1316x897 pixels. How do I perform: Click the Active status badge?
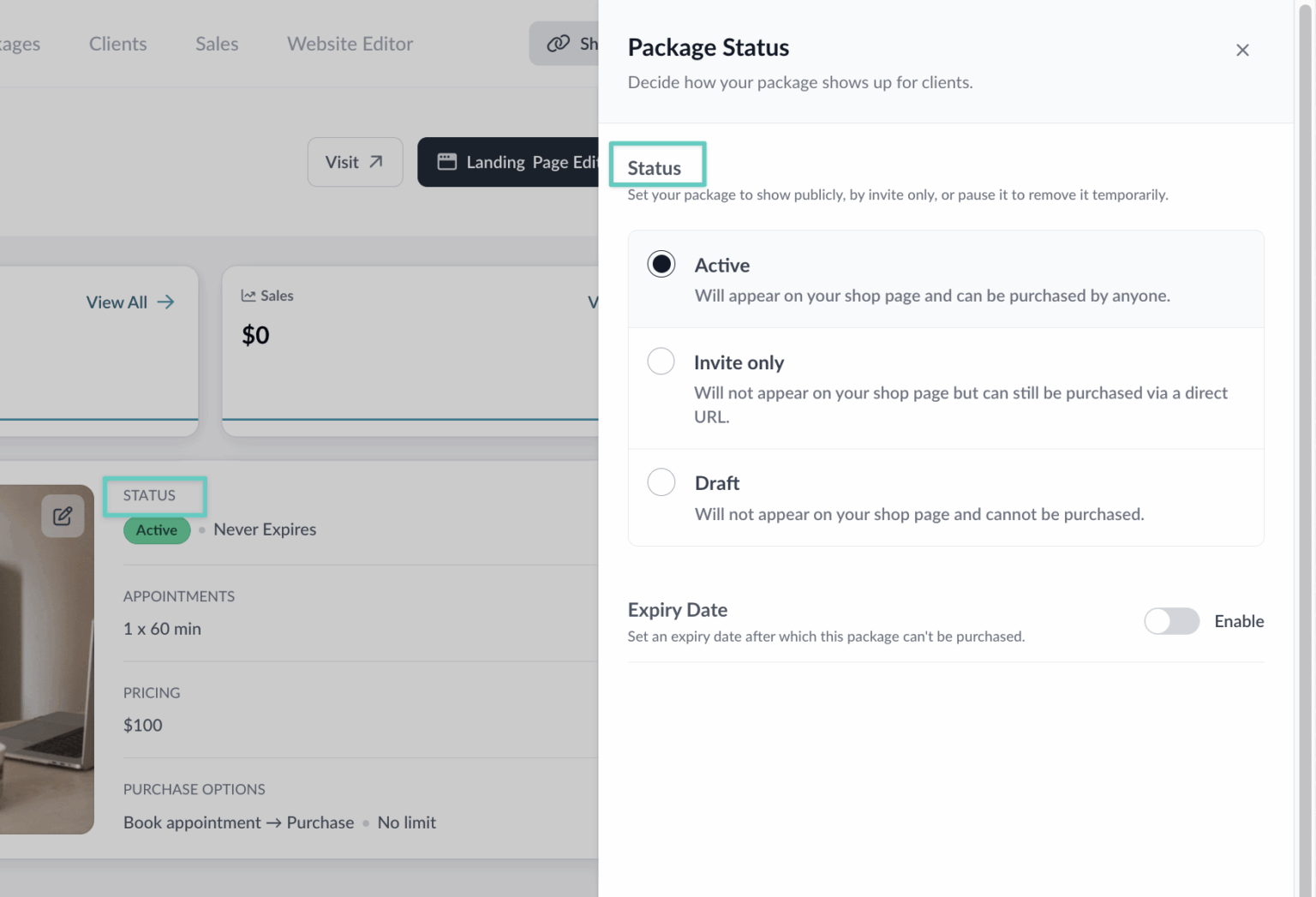tap(156, 529)
